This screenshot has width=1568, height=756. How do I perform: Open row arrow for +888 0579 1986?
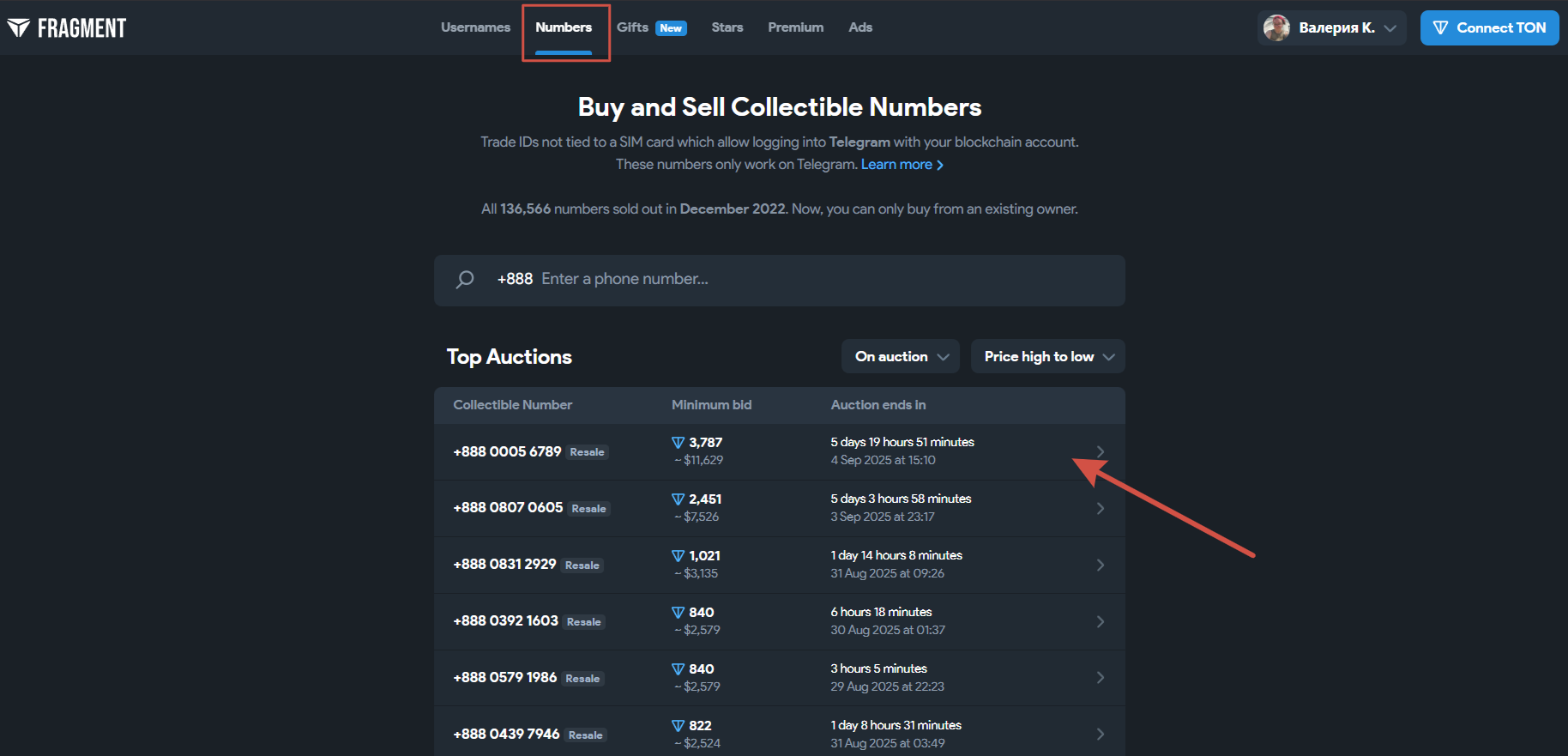tap(1101, 678)
